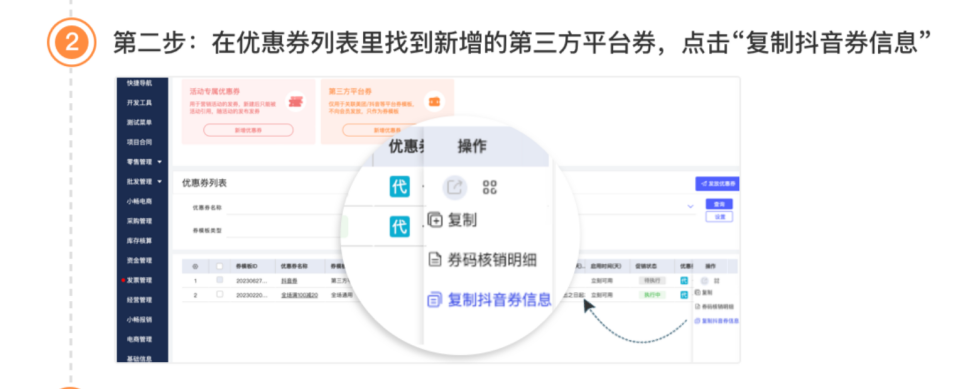
Task: Open 小畅电商 in the sidebar
Action: [139, 201]
